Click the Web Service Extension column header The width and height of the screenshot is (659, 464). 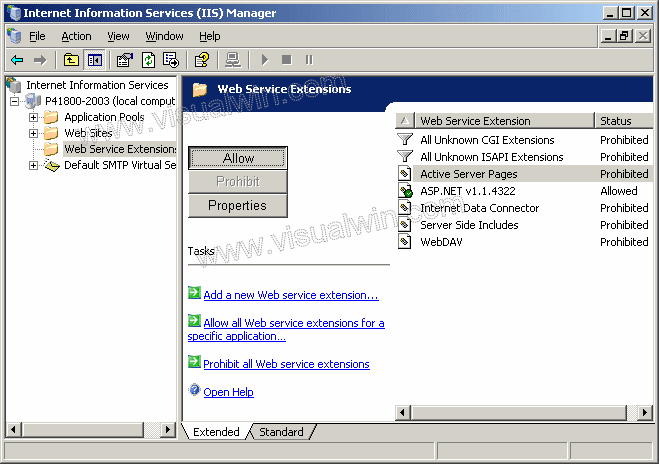click(504, 121)
